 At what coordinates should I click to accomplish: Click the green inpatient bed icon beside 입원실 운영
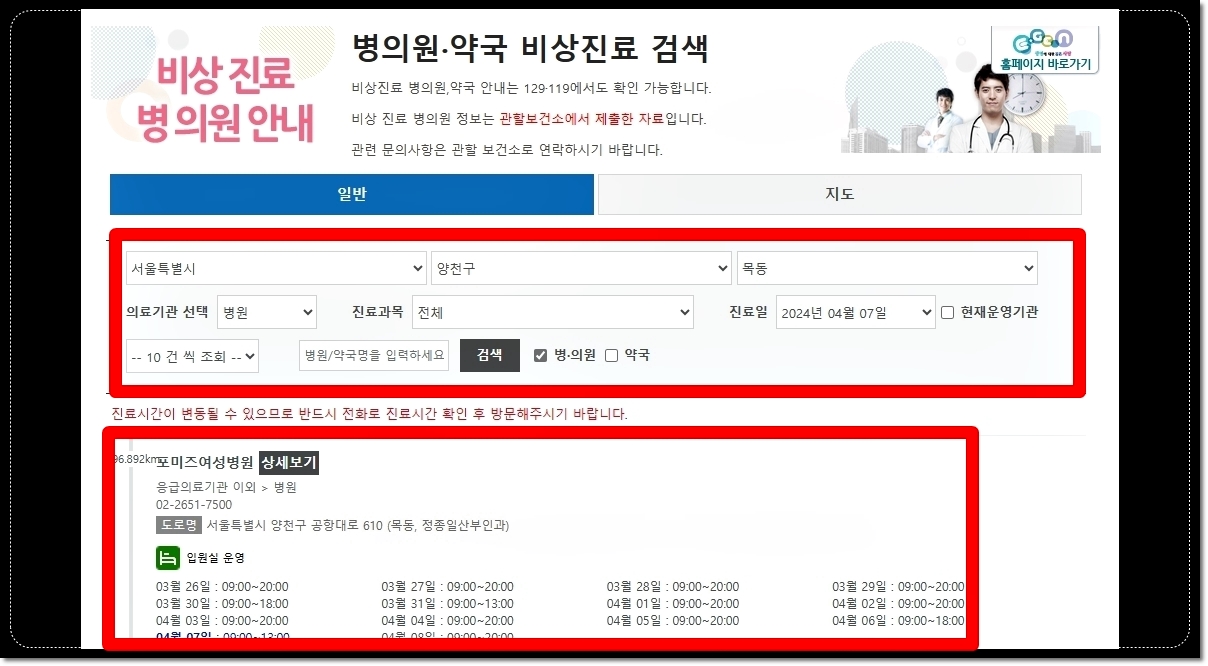[166, 557]
